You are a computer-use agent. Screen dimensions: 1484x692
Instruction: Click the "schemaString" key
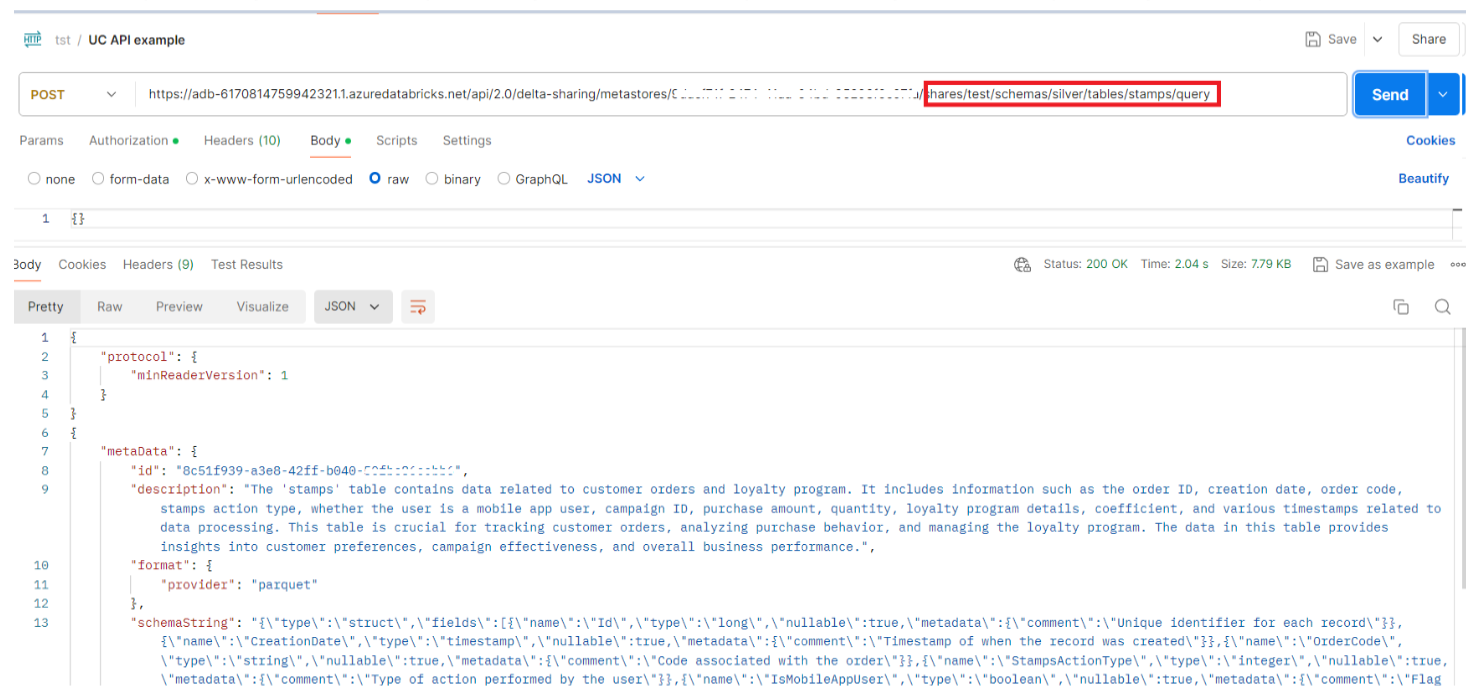point(186,623)
